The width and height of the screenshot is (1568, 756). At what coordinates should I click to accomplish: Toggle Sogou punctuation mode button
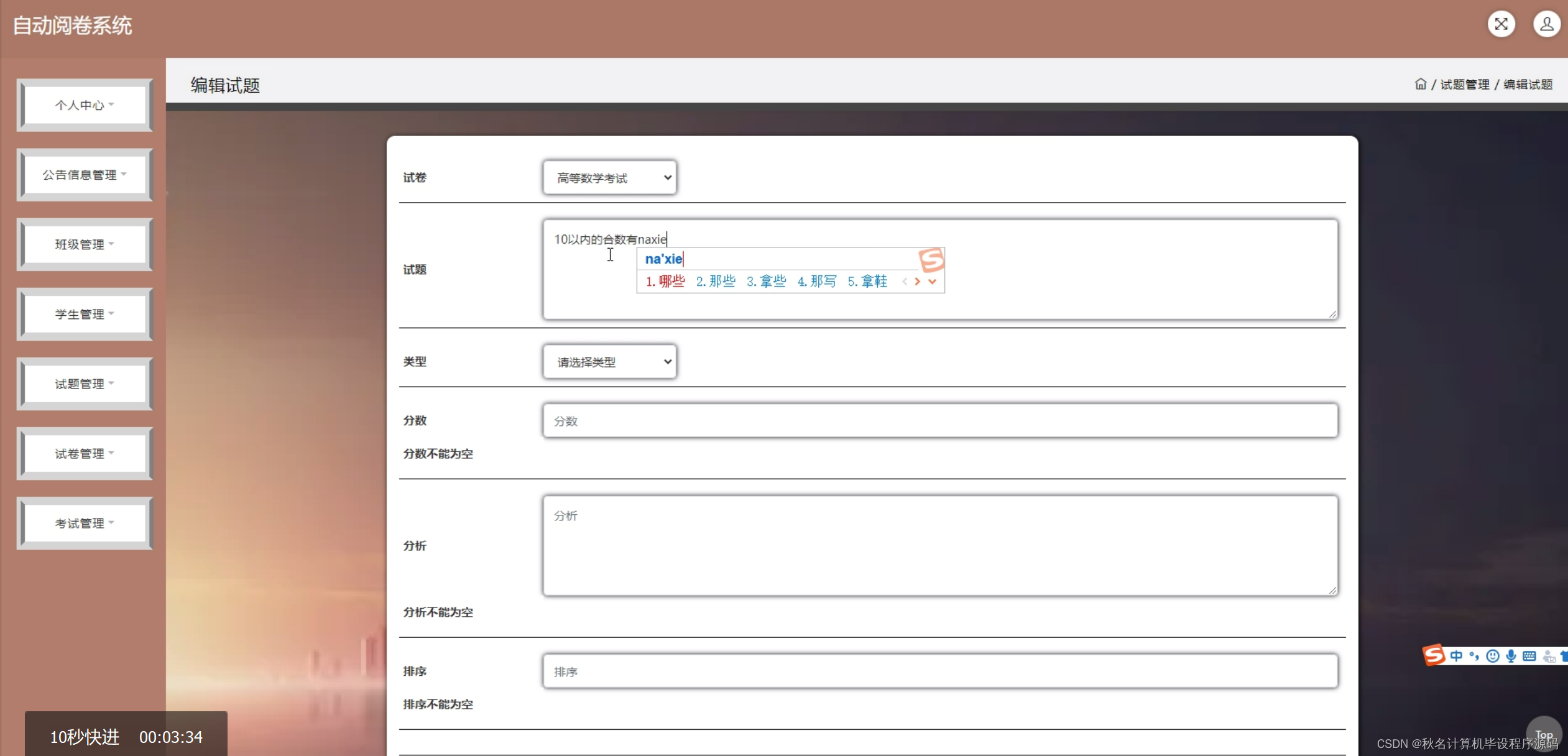tap(1474, 656)
